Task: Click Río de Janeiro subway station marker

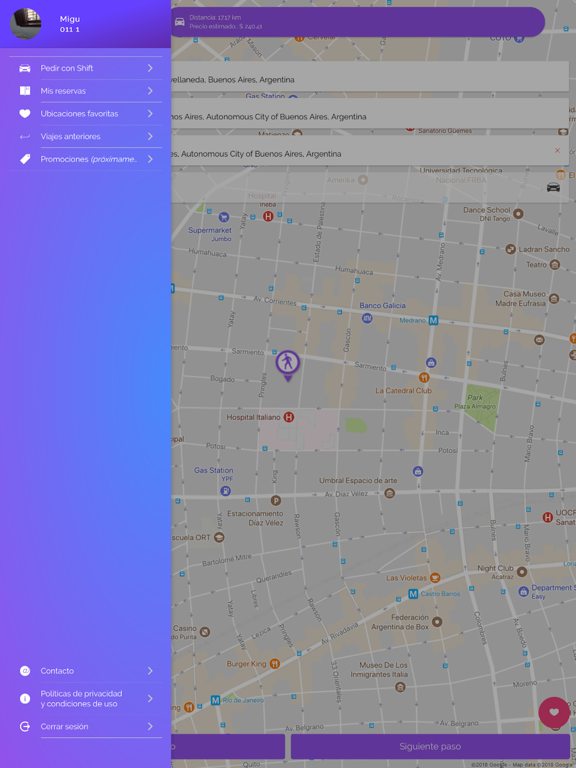Action: tap(216, 700)
